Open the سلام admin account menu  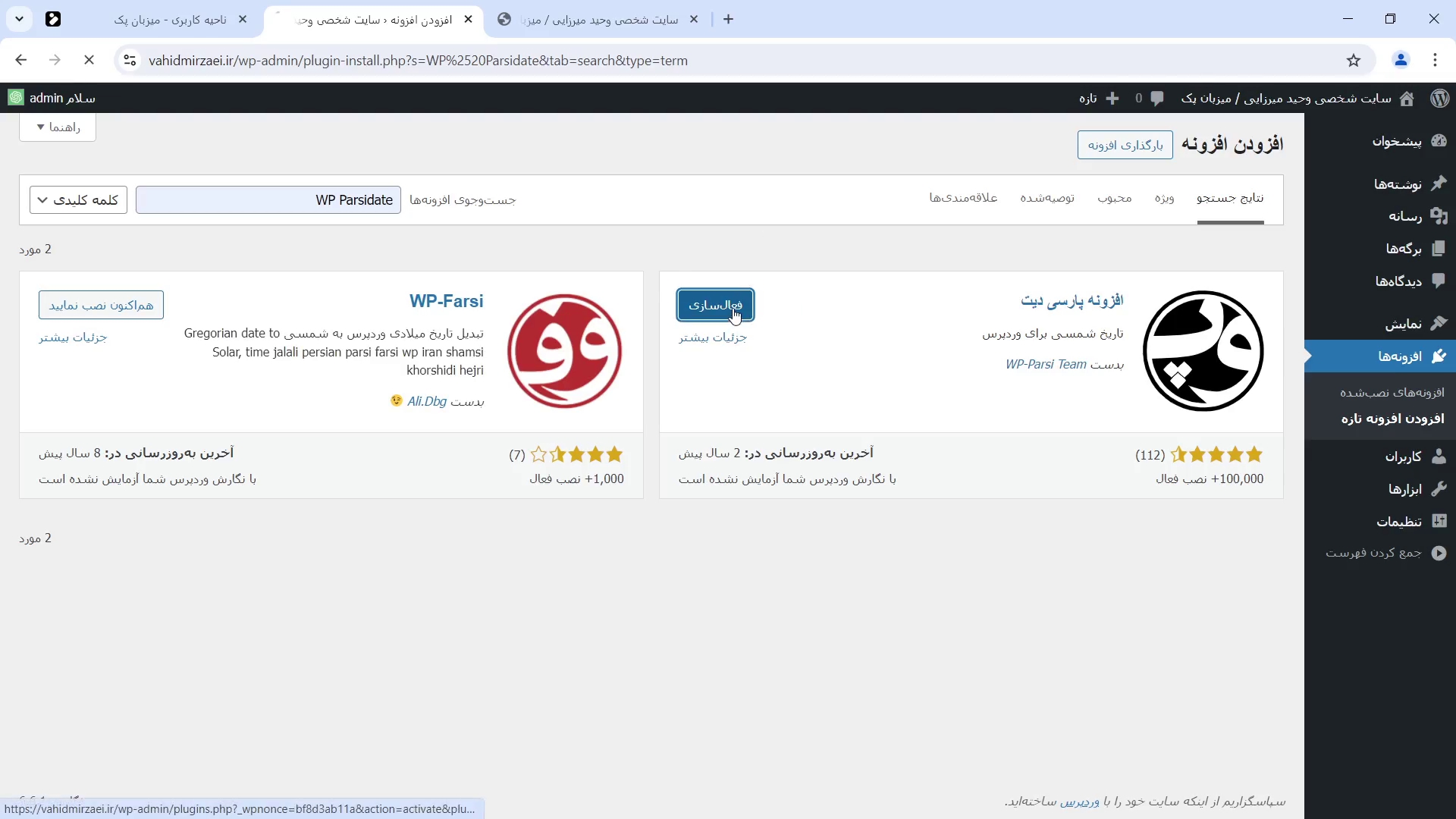[x=52, y=98]
